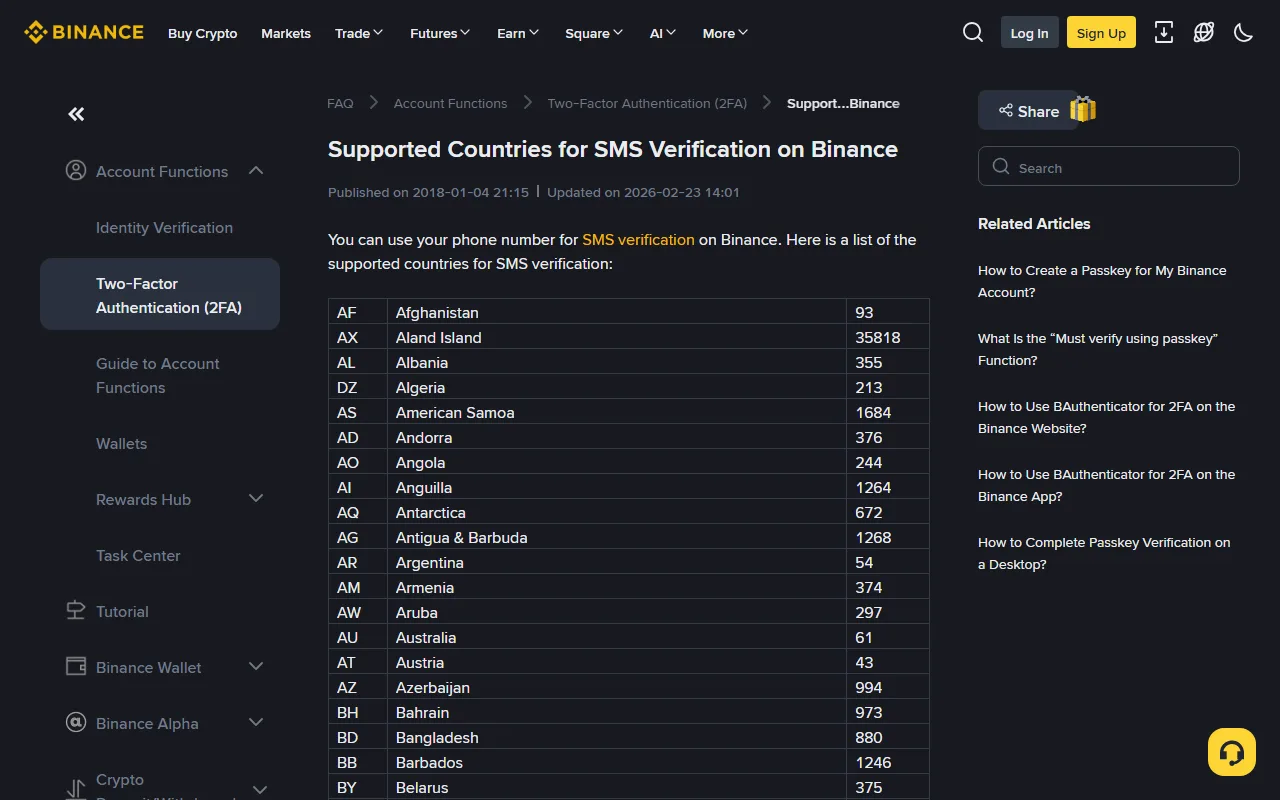Expand the Binance Wallet chevron
The width and height of the screenshot is (1280, 800).
coord(256,666)
